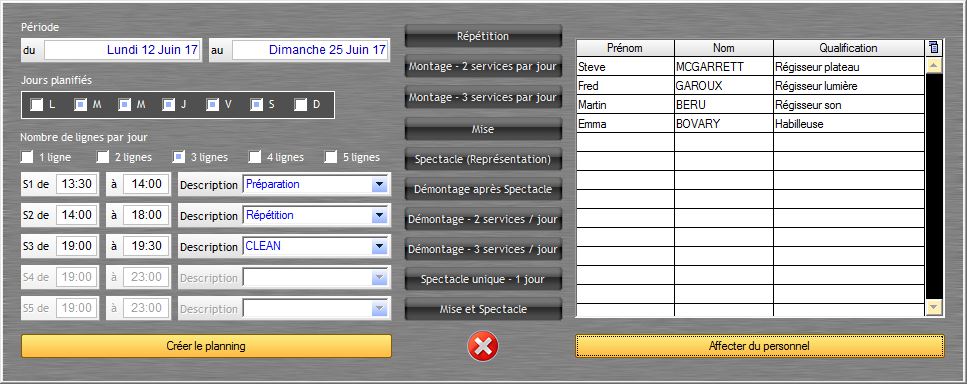Viewport: 967px width, 384px height.
Task: Choose Démontage - 3 services / jour
Action: point(483,250)
